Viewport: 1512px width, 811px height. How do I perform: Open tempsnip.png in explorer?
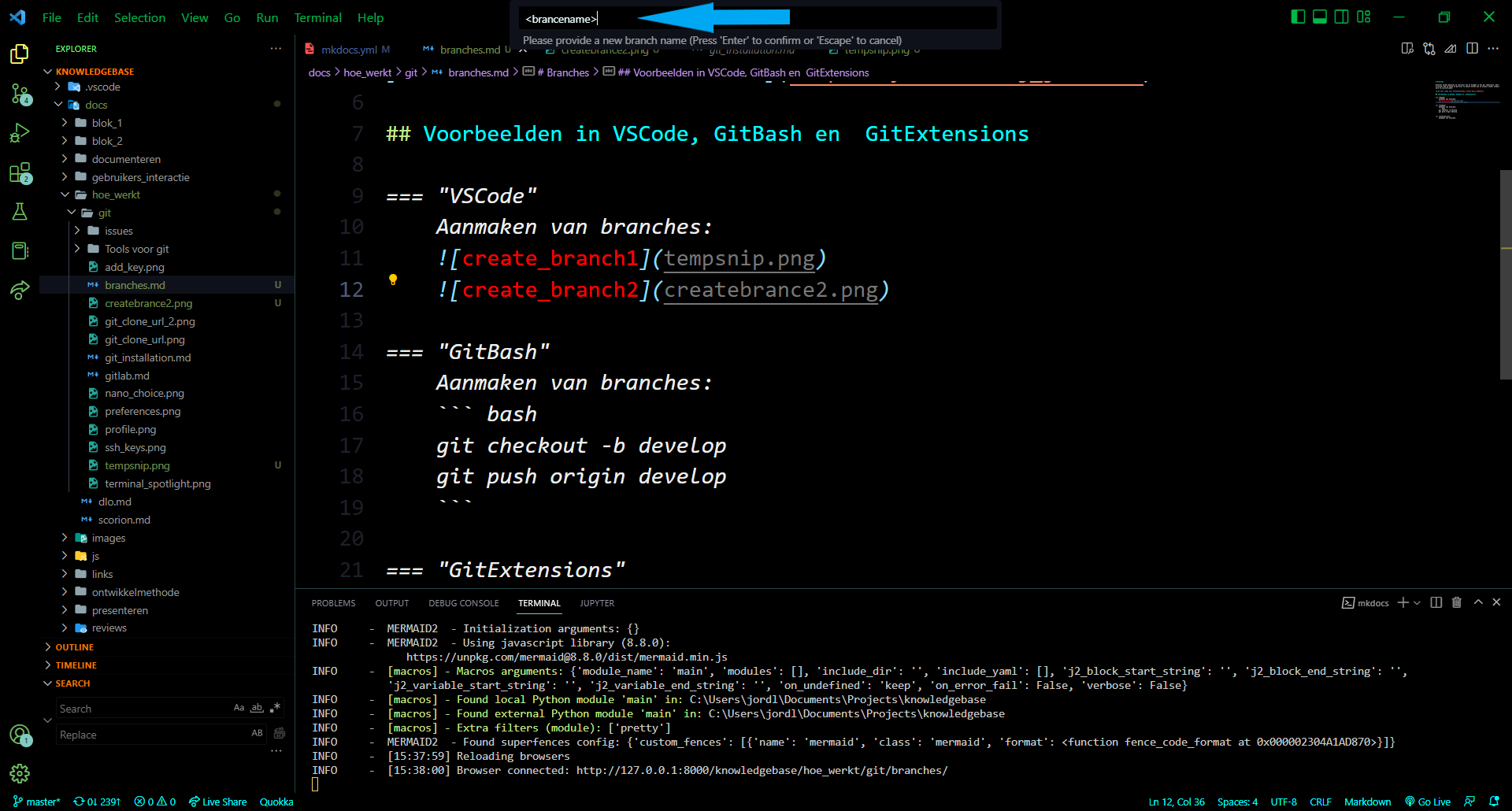pos(137,465)
